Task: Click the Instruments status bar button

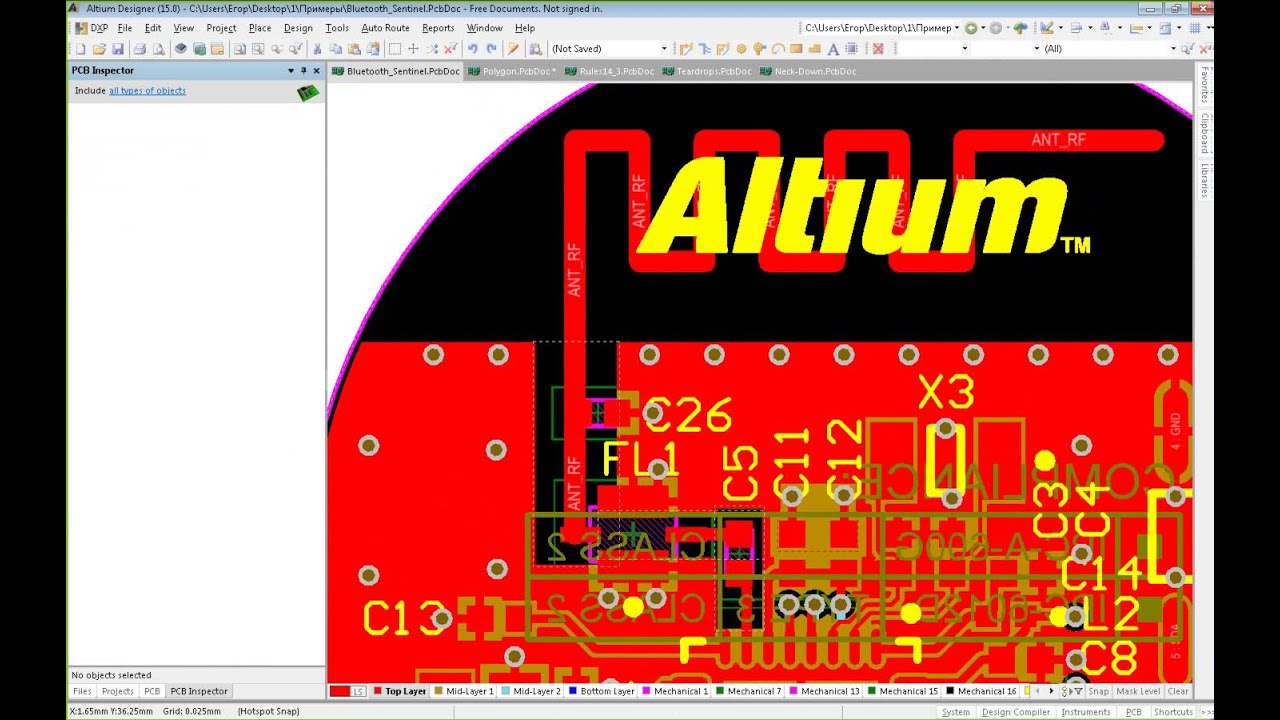Action: pyautogui.click(x=1086, y=712)
